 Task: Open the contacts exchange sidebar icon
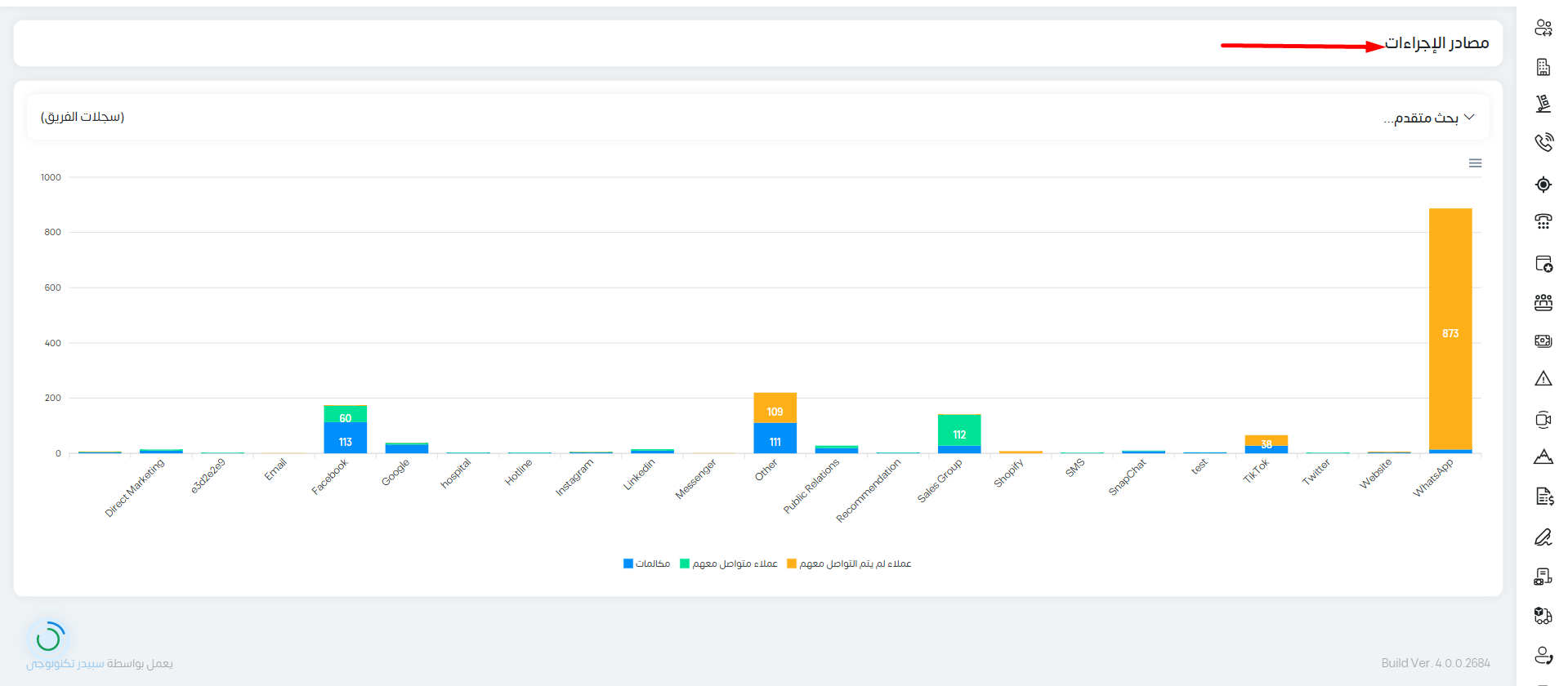coord(1543,29)
